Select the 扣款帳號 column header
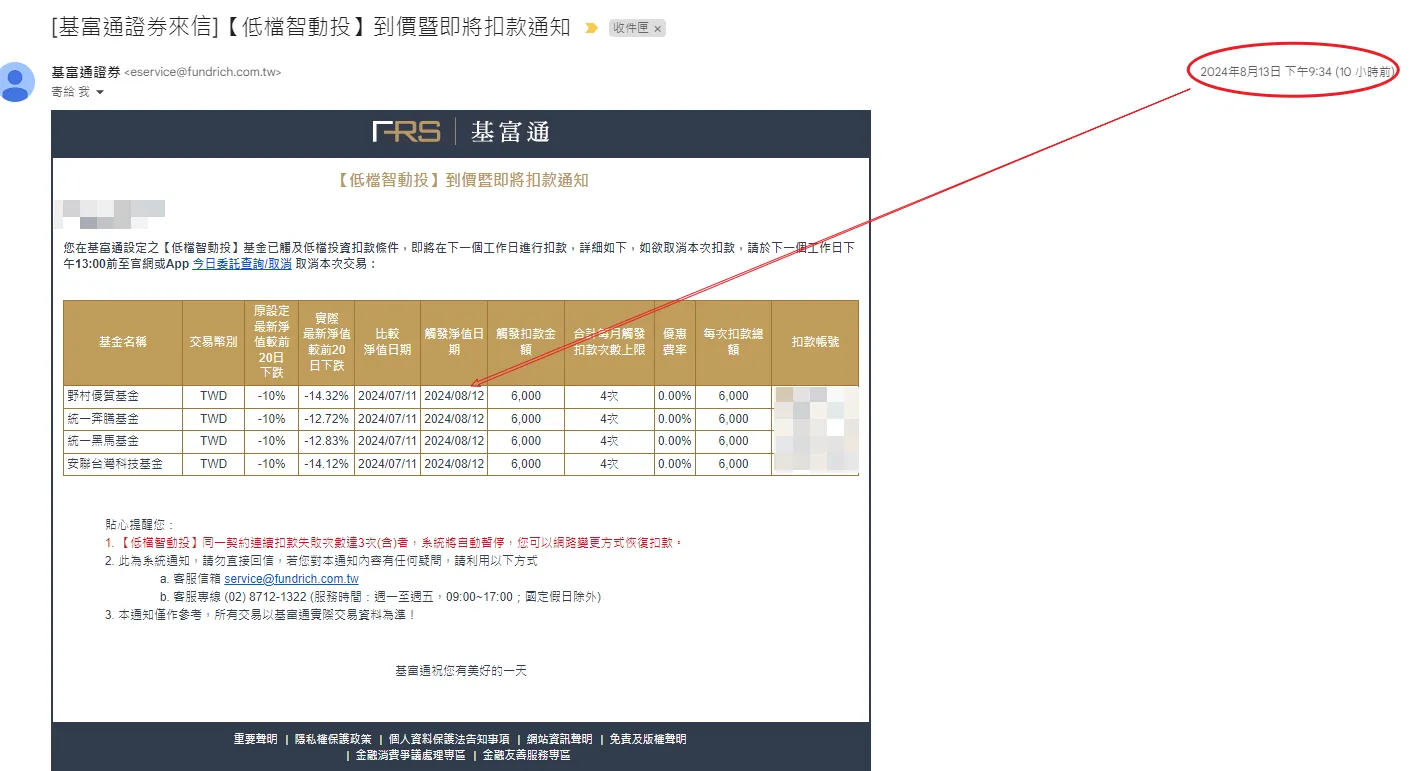The width and height of the screenshot is (1414, 771). coord(815,342)
